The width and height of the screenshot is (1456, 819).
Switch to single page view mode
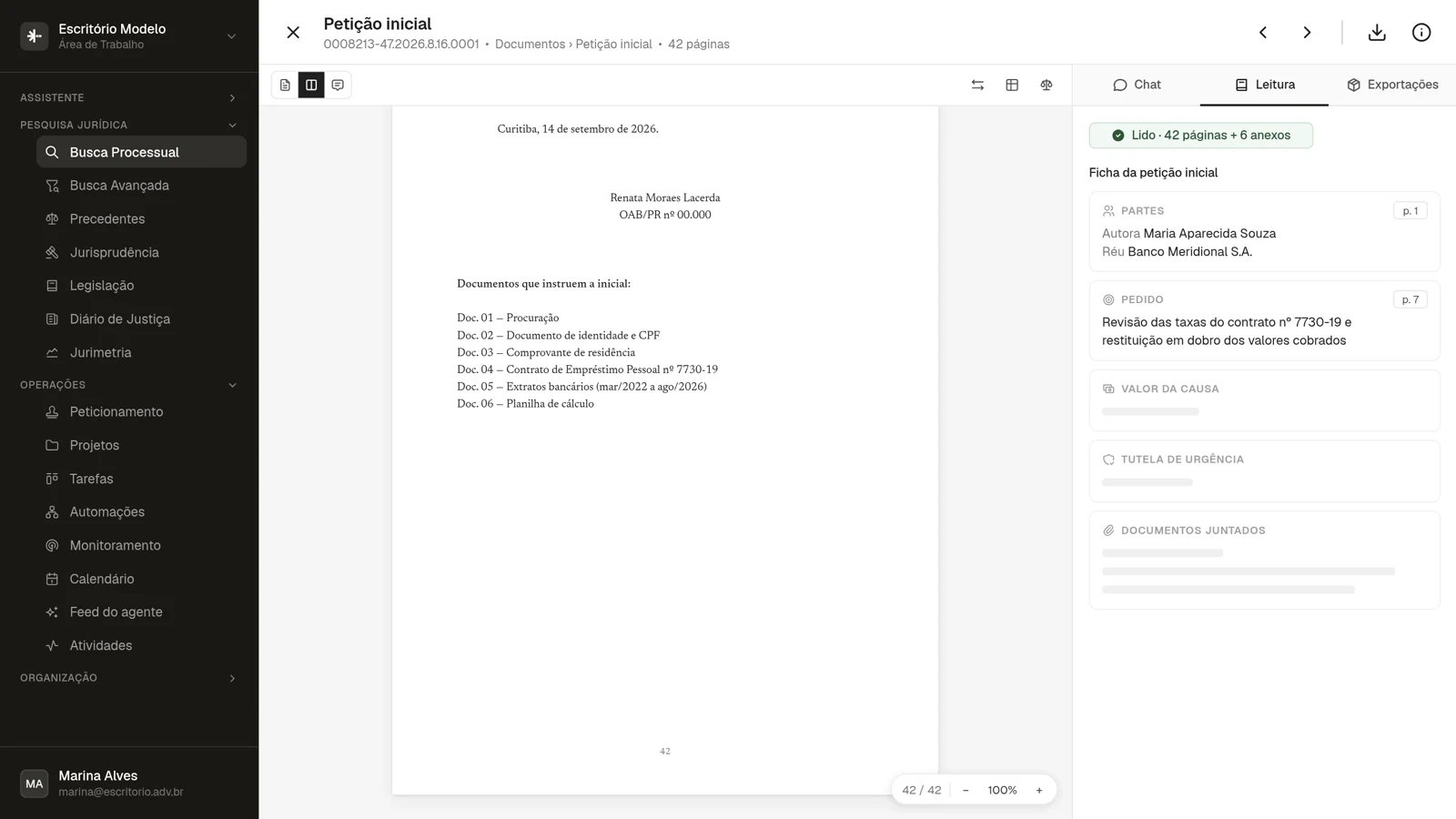pos(285,85)
